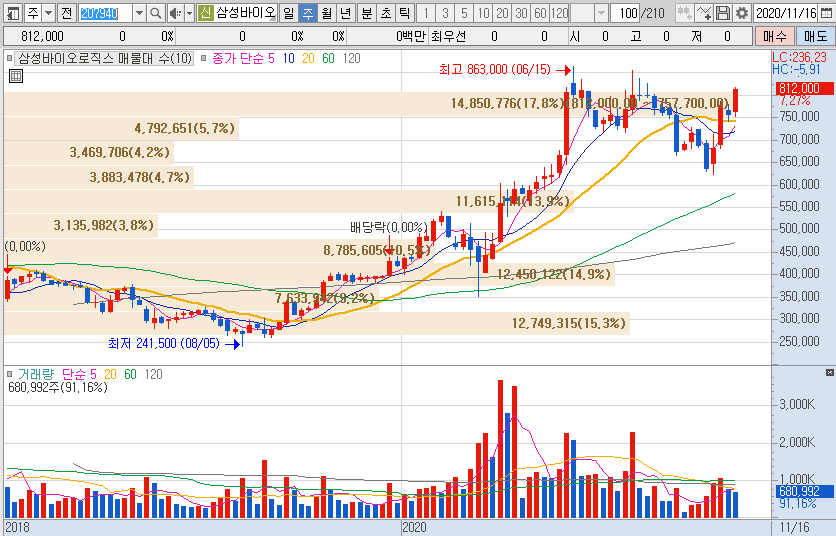The height and width of the screenshot is (536, 836).
Task: Click the 매도 sell button
Action: (x=815, y=36)
